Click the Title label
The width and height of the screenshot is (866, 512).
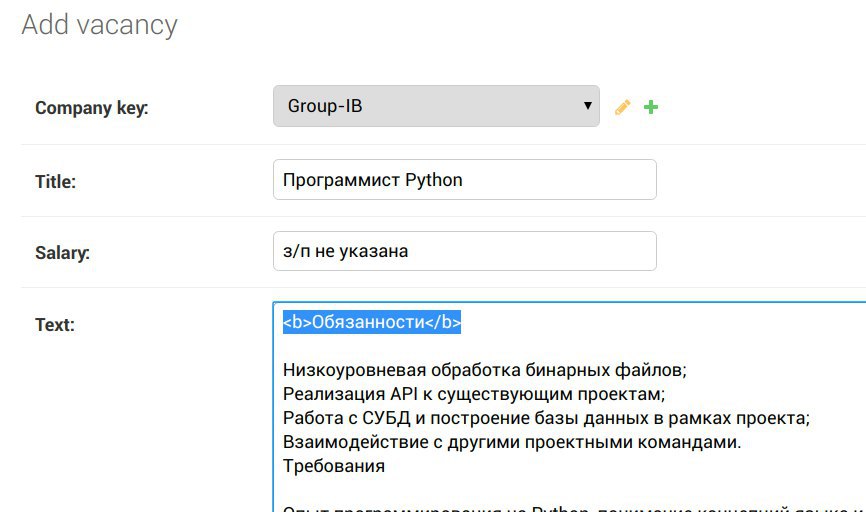tap(55, 181)
